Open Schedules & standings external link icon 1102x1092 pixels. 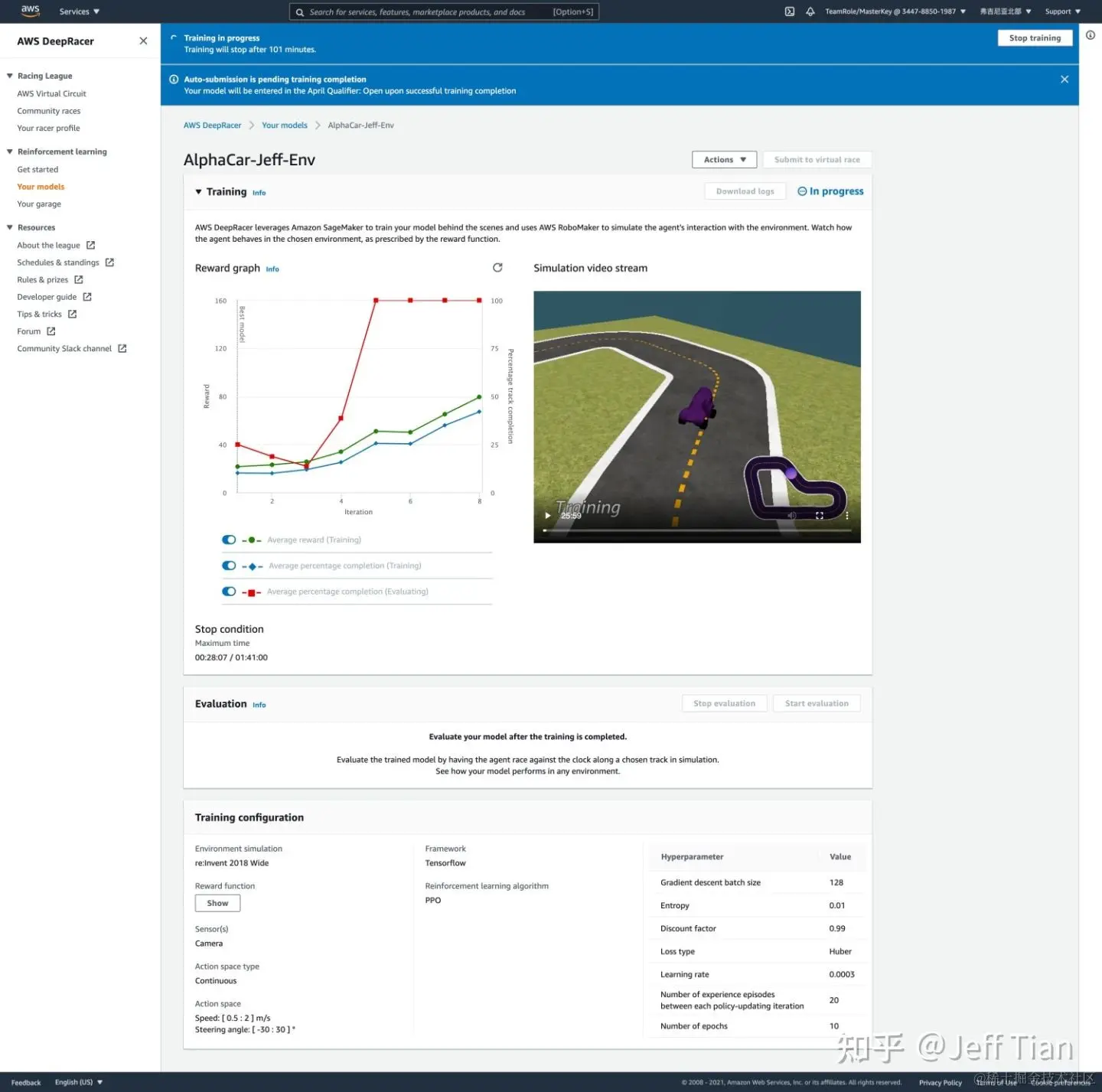click(x=109, y=262)
